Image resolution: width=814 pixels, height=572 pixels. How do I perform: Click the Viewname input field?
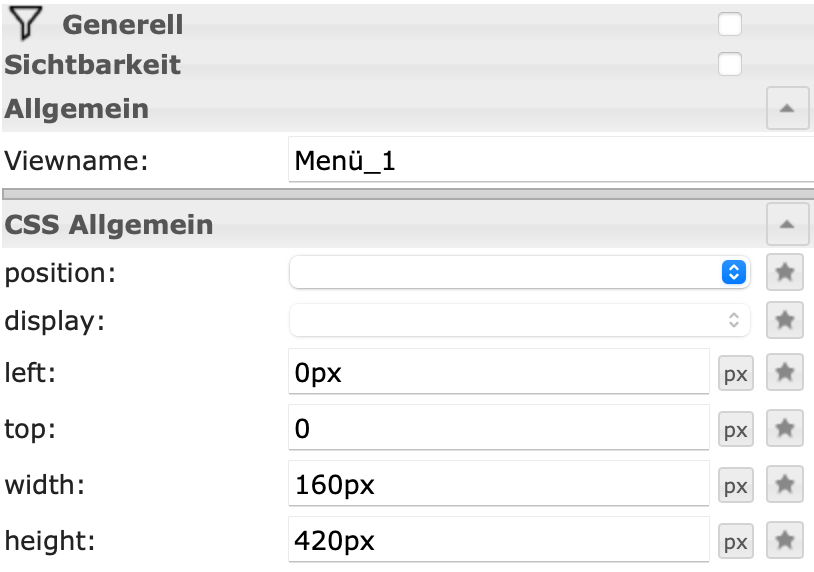click(550, 161)
